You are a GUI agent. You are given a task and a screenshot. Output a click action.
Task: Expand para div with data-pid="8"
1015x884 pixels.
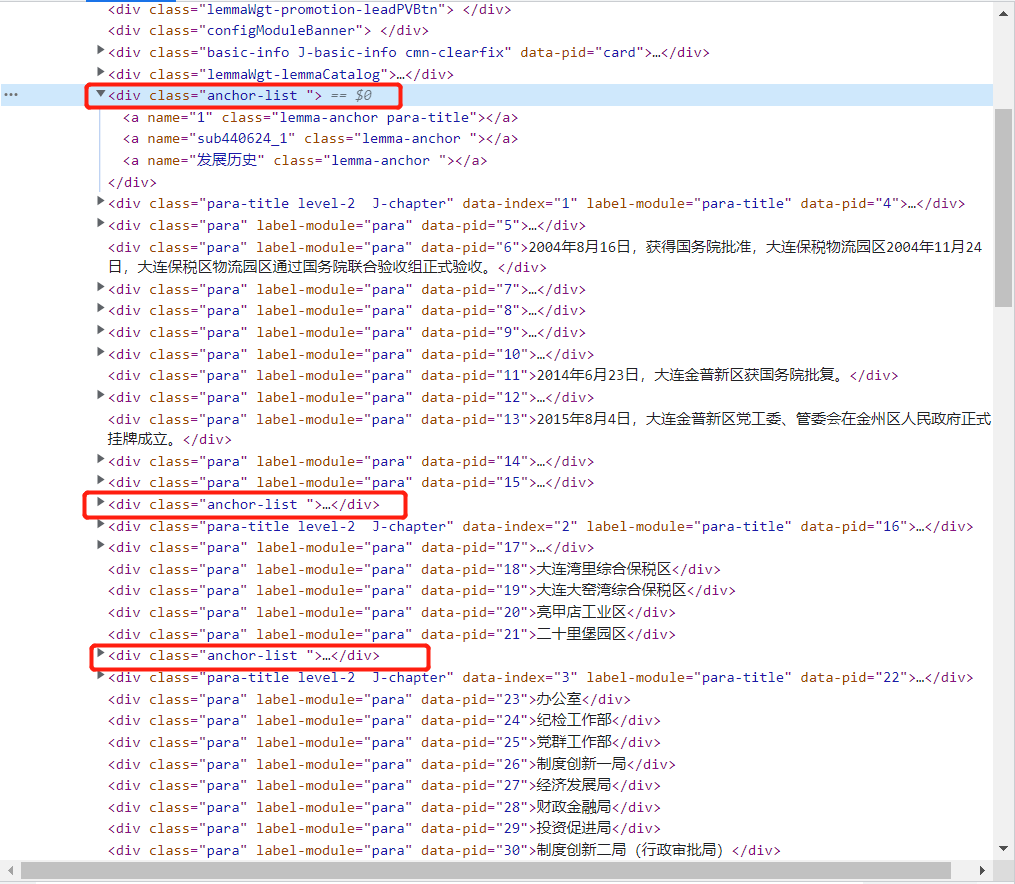(100, 308)
